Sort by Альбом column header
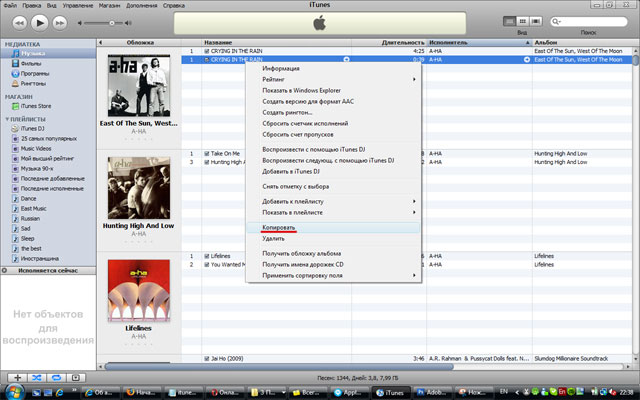The image size is (640, 400). pos(582,42)
